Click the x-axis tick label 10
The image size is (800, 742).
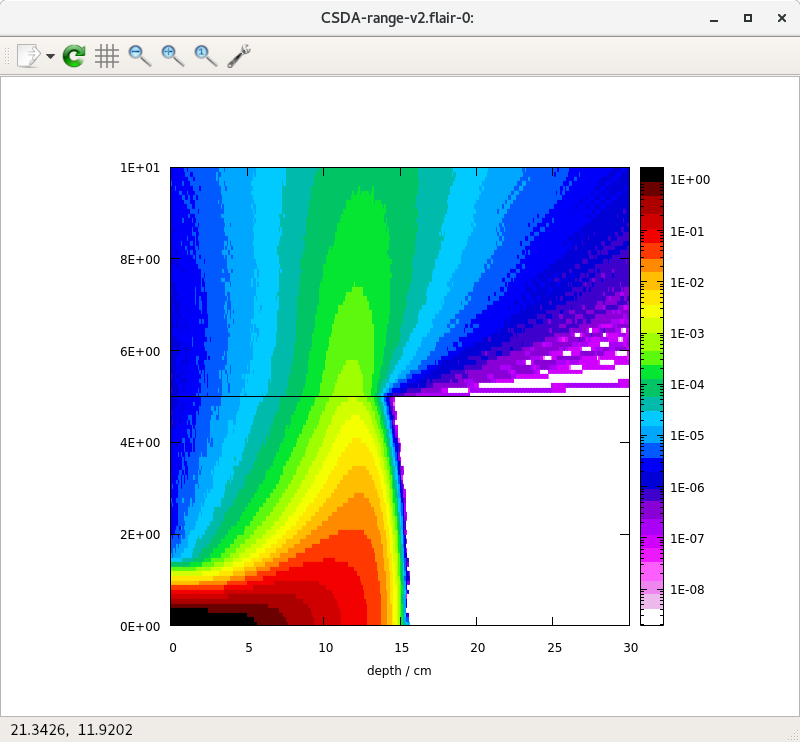point(326,648)
